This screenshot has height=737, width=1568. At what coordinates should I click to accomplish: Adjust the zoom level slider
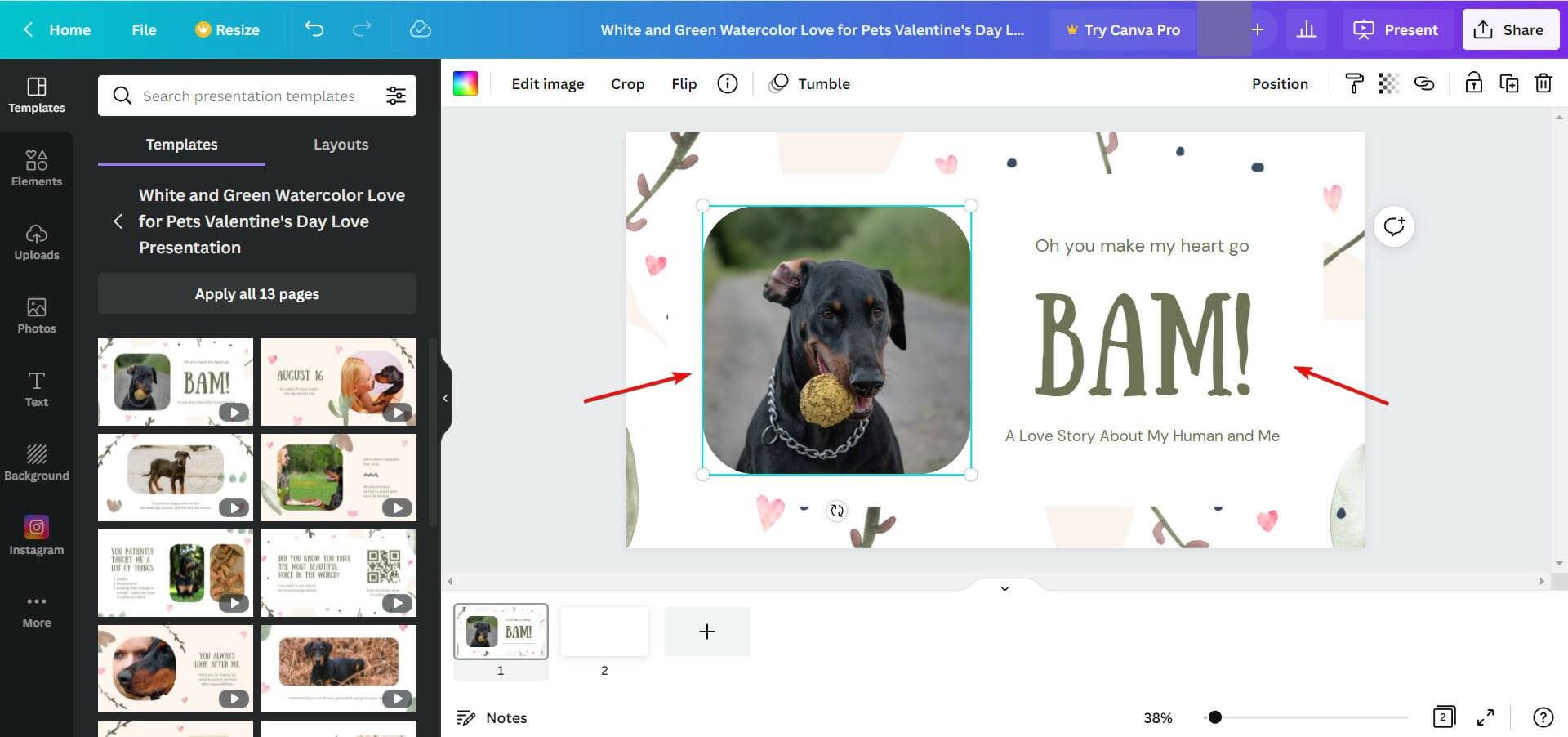[x=1215, y=717]
